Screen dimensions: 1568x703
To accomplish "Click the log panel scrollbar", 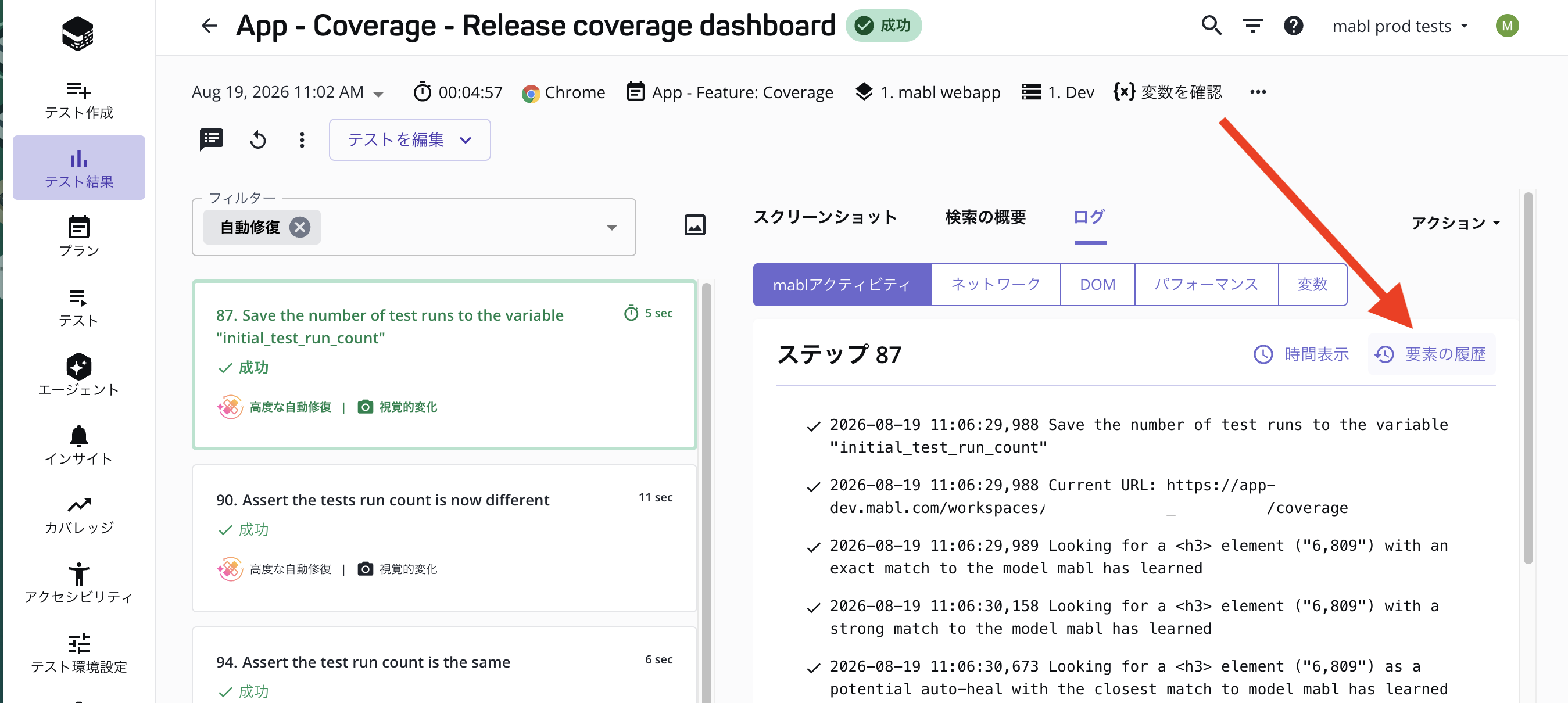I will tap(1528, 378).
